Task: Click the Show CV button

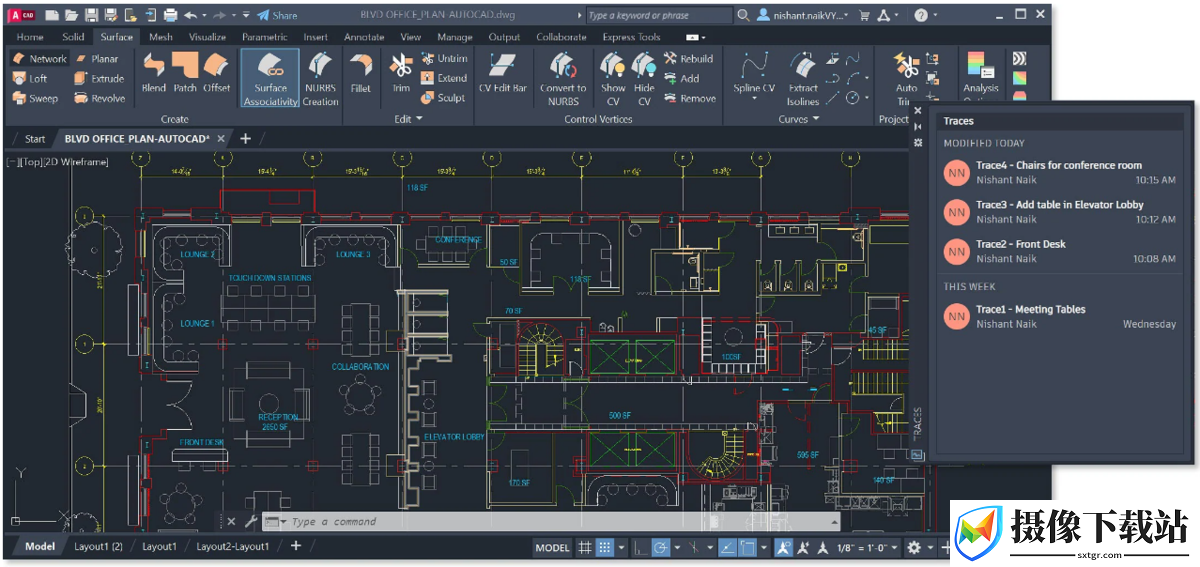Action: [x=613, y=79]
